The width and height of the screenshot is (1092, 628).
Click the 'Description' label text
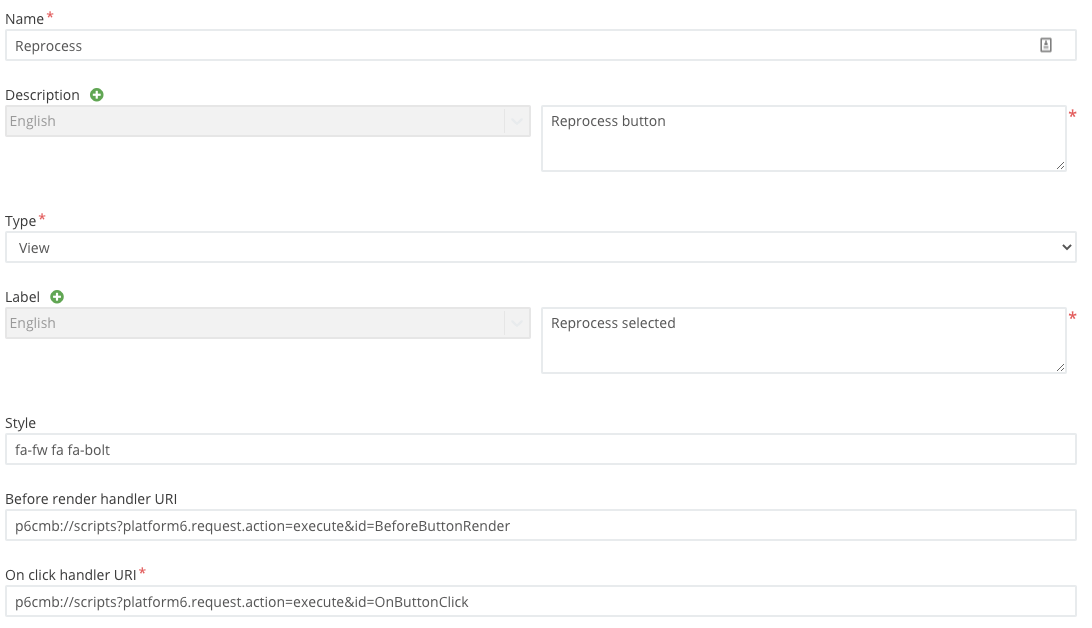pos(42,95)
